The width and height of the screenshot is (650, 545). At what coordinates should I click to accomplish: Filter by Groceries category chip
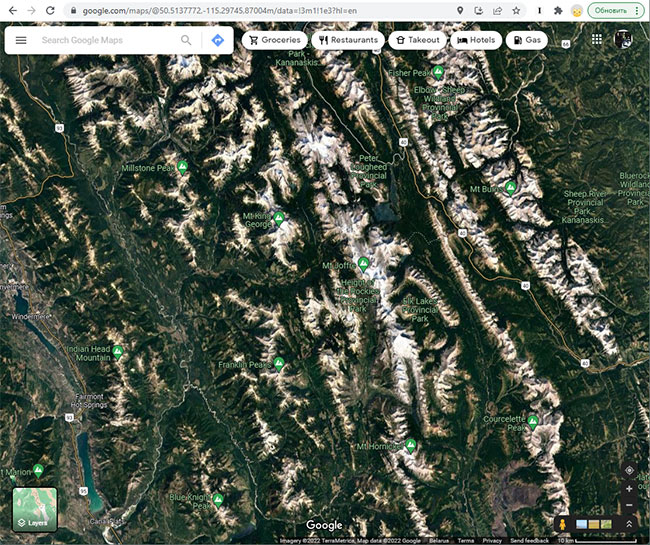coord(274,40)
